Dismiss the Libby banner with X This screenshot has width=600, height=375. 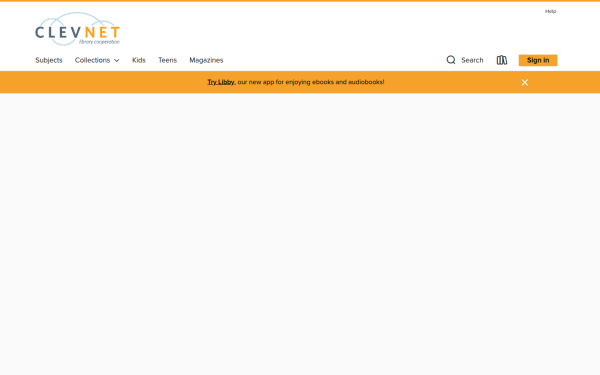525,82
